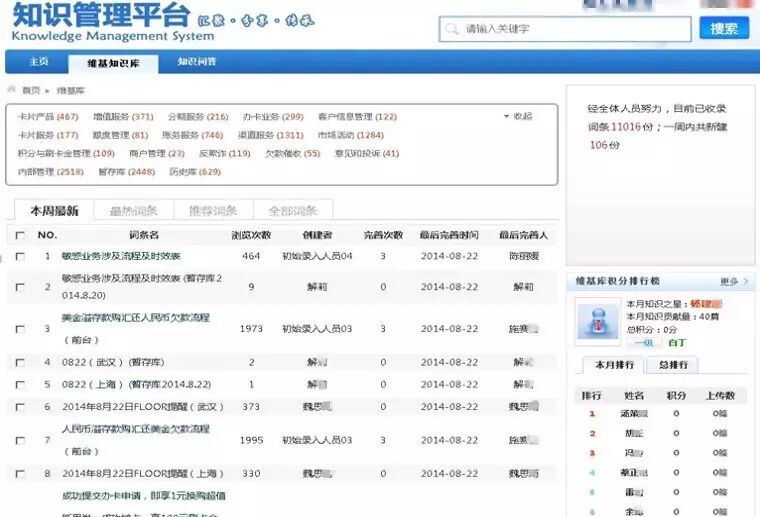Open the 内部管理 (2518) category

pyautogui.click(x=51, y=172)
